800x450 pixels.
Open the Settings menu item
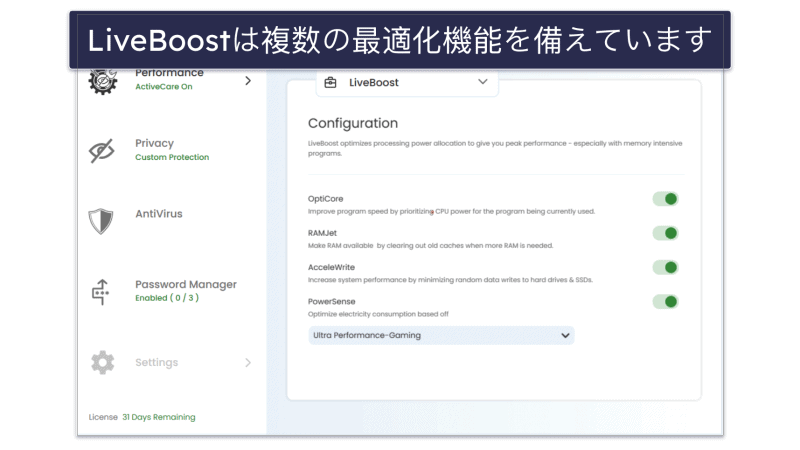click(x=157, y=362)
